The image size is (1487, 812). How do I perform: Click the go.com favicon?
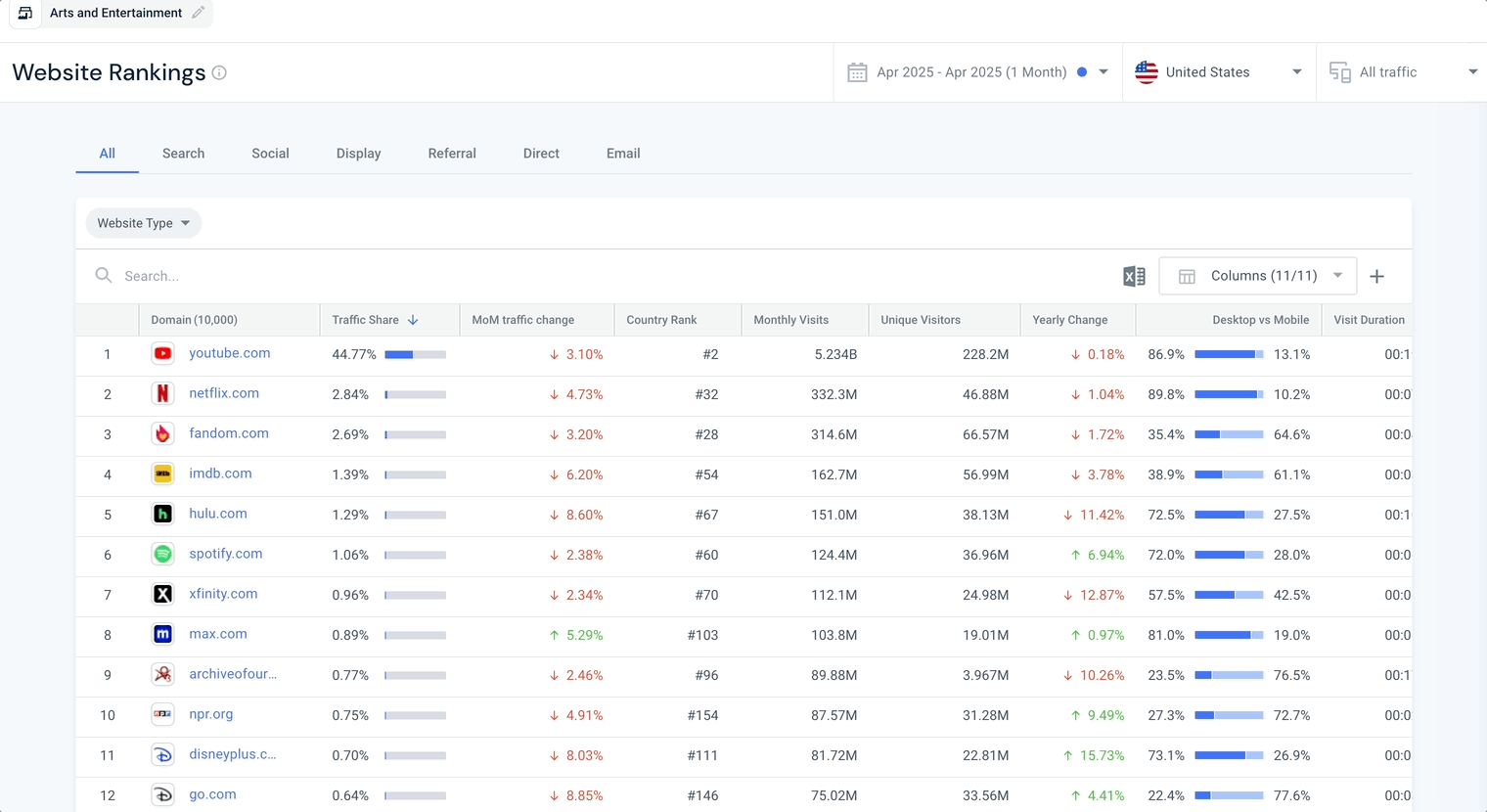click(163, 794)
